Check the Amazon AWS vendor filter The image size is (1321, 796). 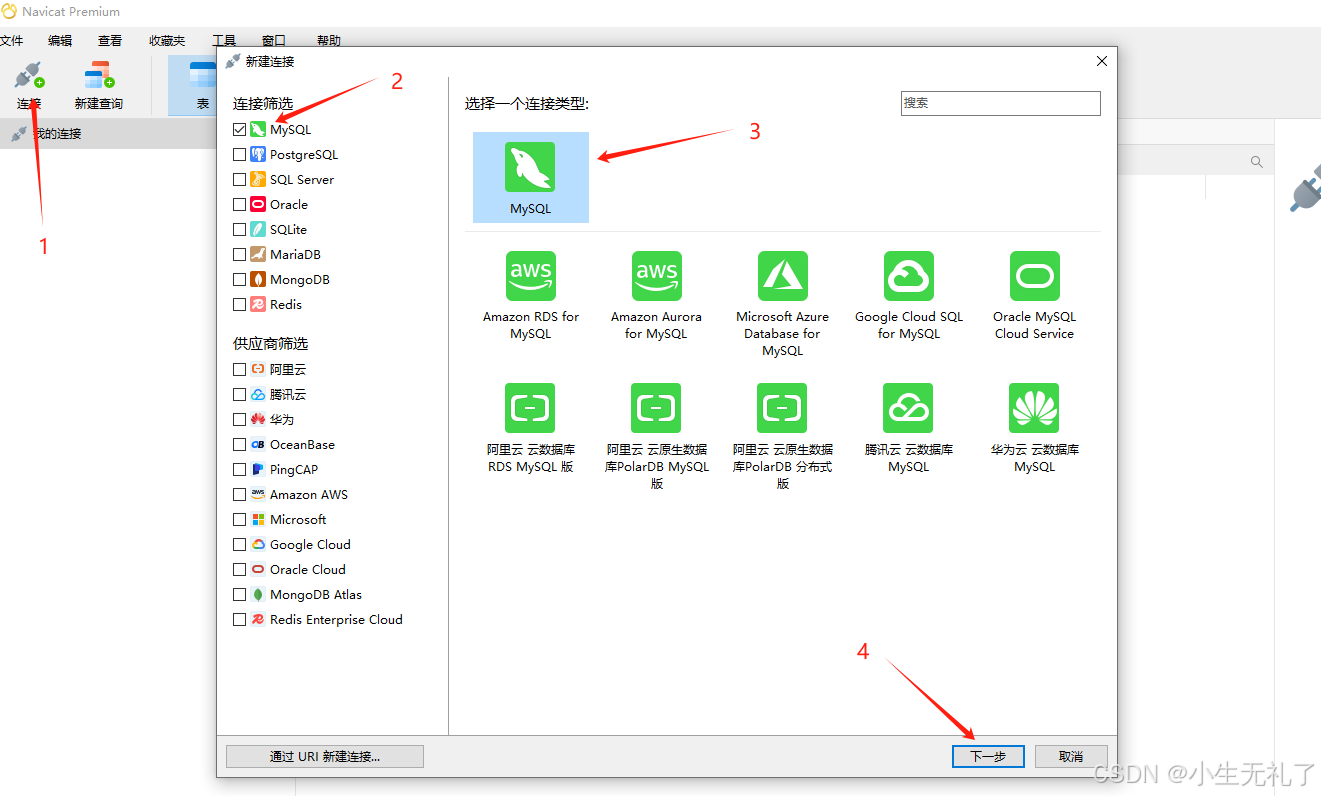[x=239, y=495]
